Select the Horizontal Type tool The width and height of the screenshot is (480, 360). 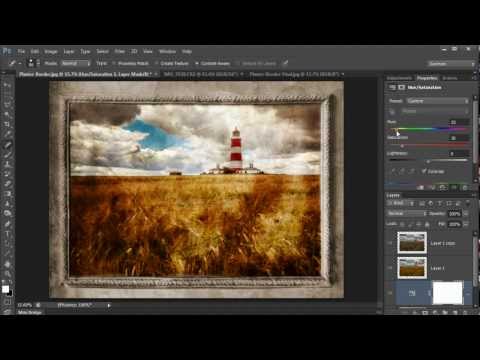(x=7, y=234)
